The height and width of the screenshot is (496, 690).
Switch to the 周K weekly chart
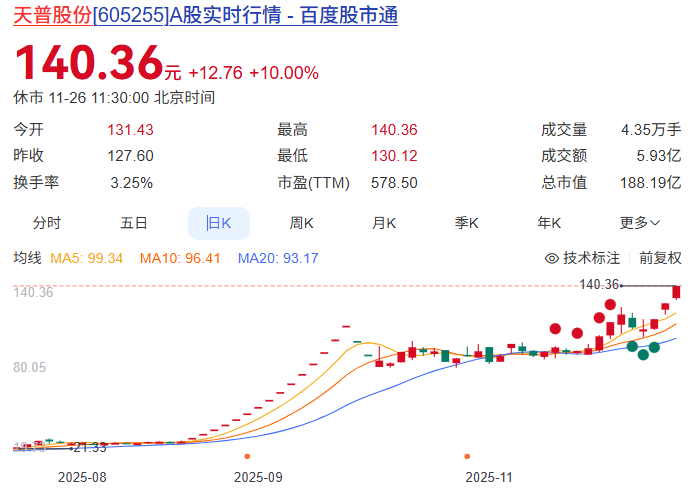302,223
